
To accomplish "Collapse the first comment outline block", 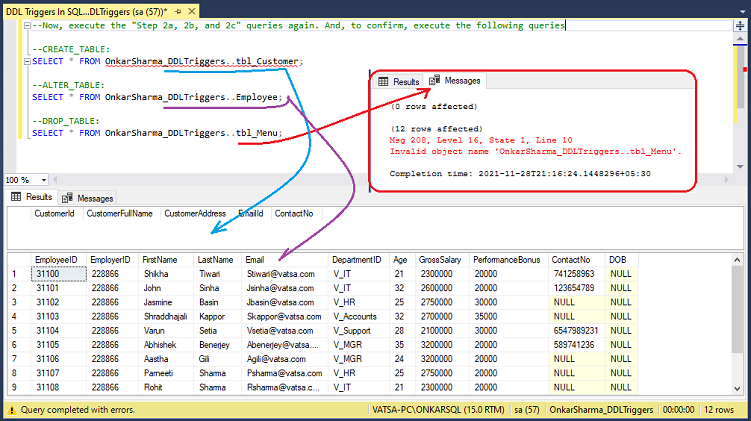I will click(x=27, y=25).
